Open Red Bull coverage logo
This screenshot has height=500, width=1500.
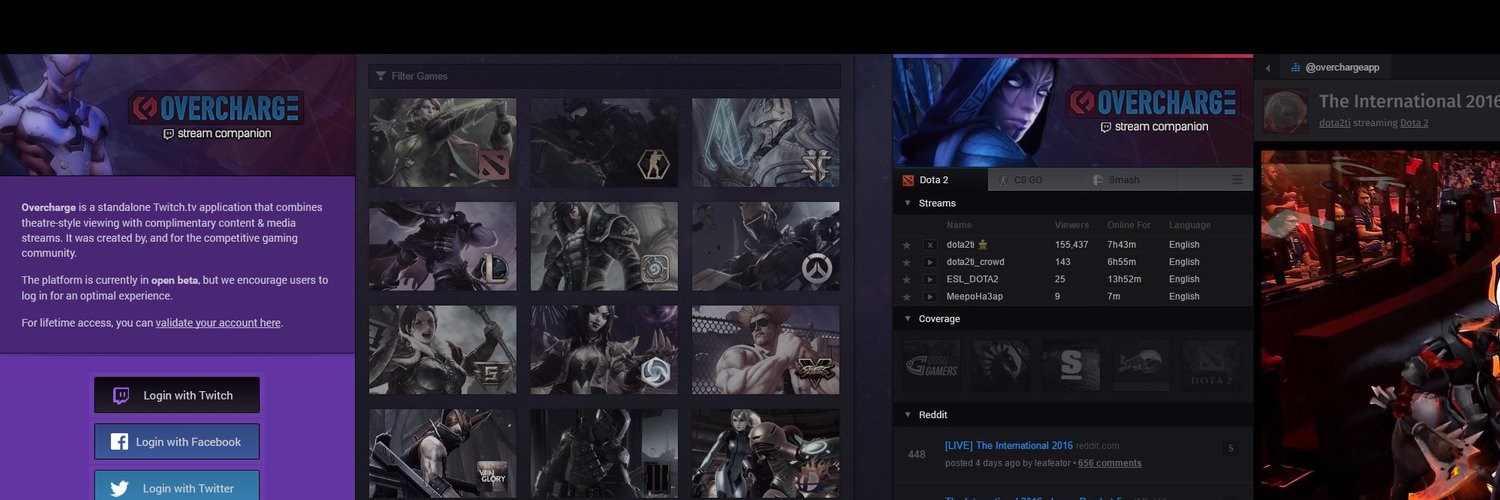point(1141,365)
